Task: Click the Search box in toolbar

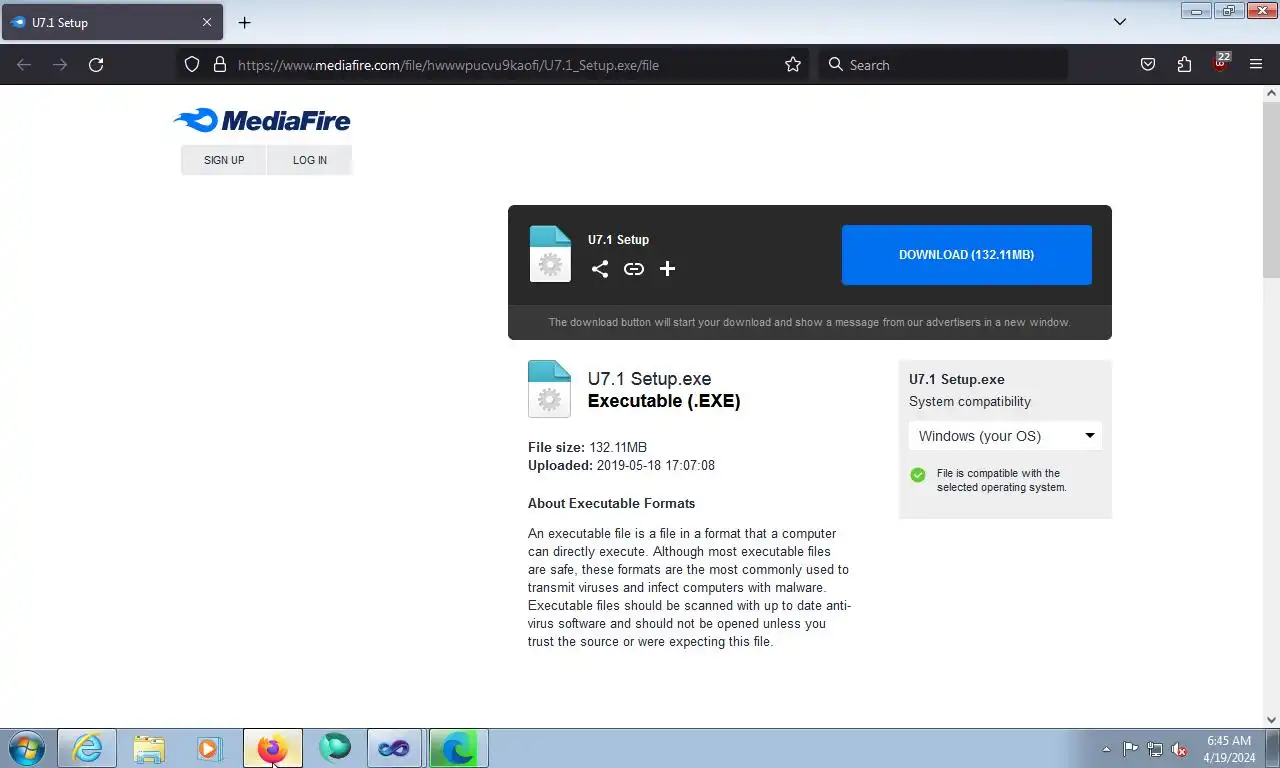Action: (943, 65)
